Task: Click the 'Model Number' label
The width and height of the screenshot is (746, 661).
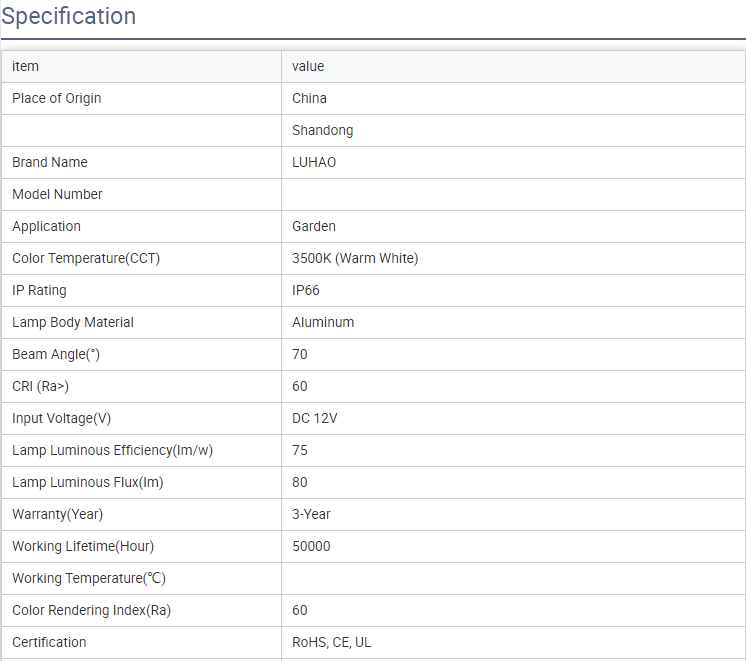Action: [x=57, y=194]
